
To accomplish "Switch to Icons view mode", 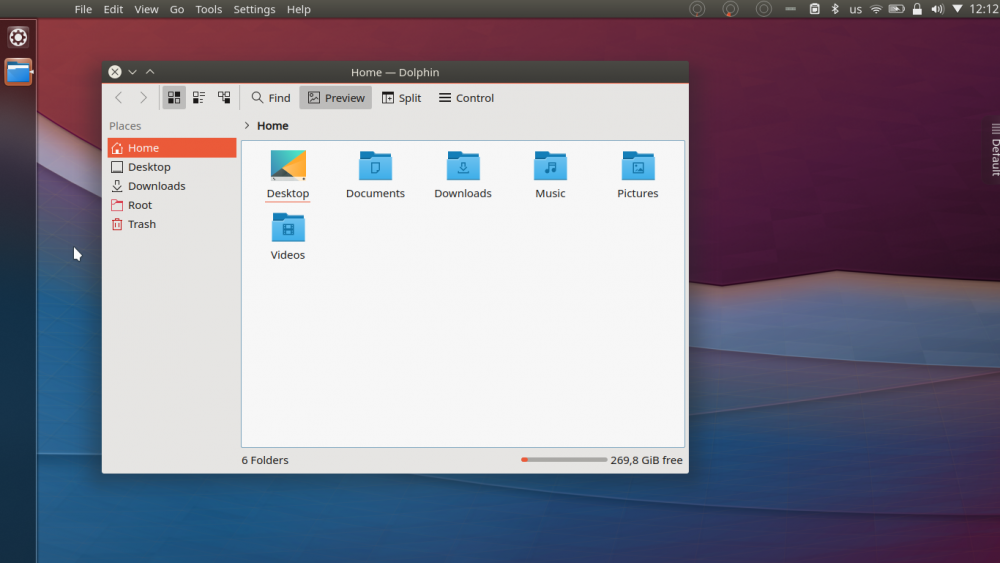I will click(x=173, y=98).
